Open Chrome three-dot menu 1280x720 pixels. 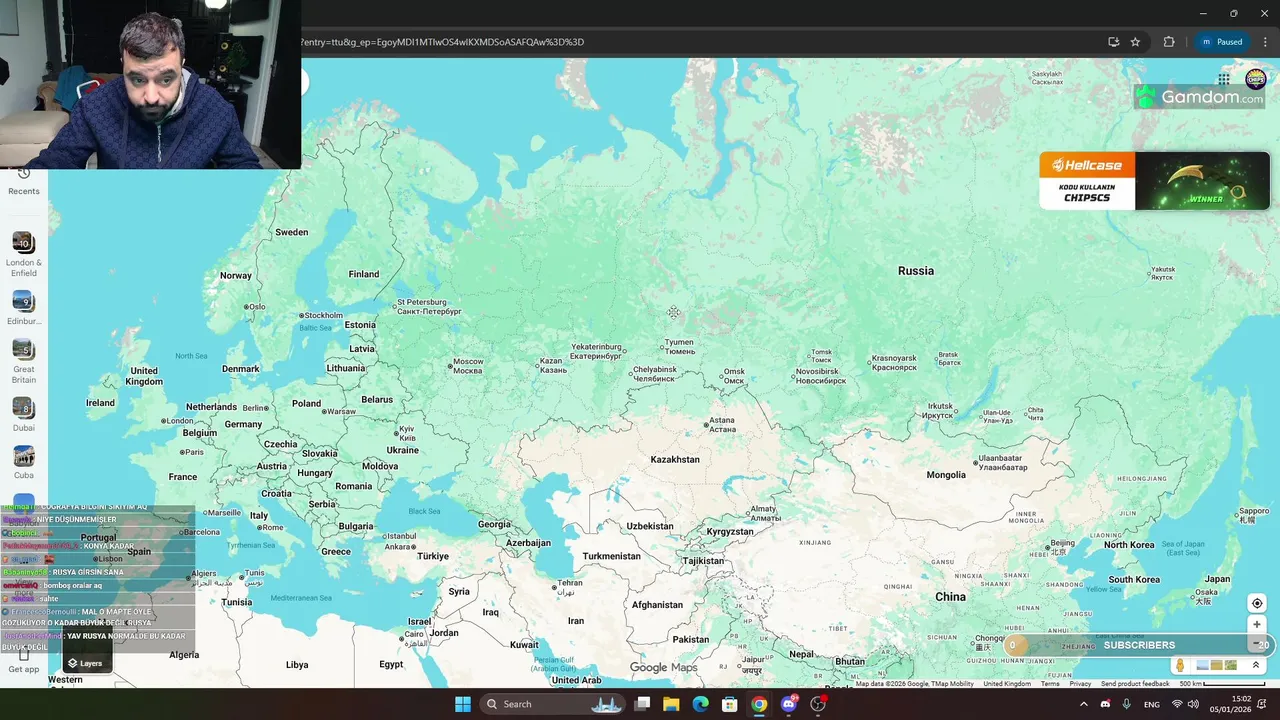click(x=1265, y=42)
